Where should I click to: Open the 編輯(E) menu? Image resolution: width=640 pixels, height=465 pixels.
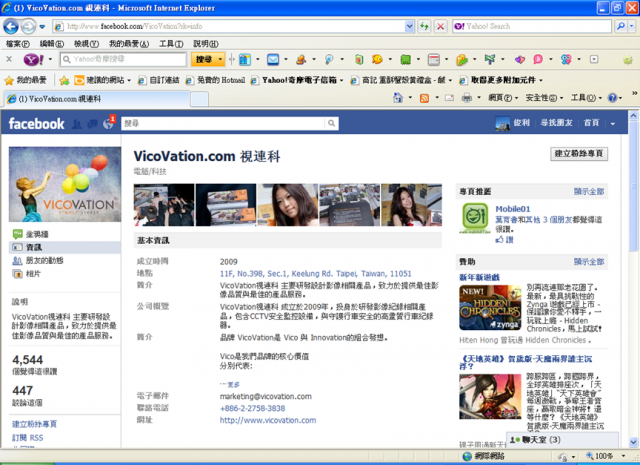point(51,44)
